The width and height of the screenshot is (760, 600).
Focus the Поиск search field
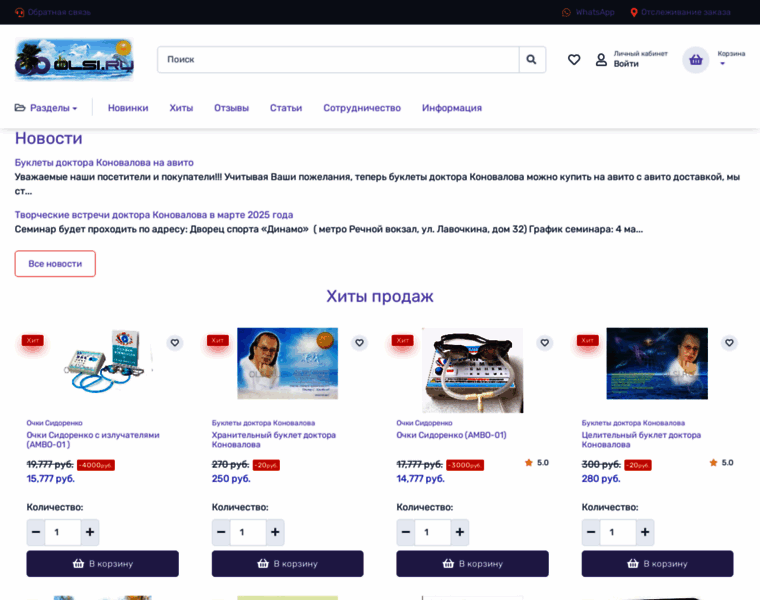tap(338, 60)
